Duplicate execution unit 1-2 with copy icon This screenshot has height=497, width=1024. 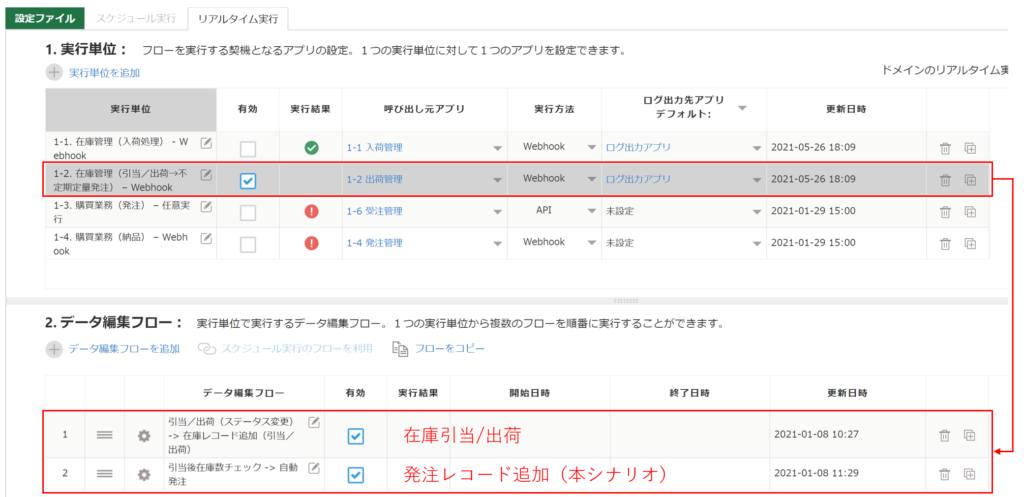[970, 180]
